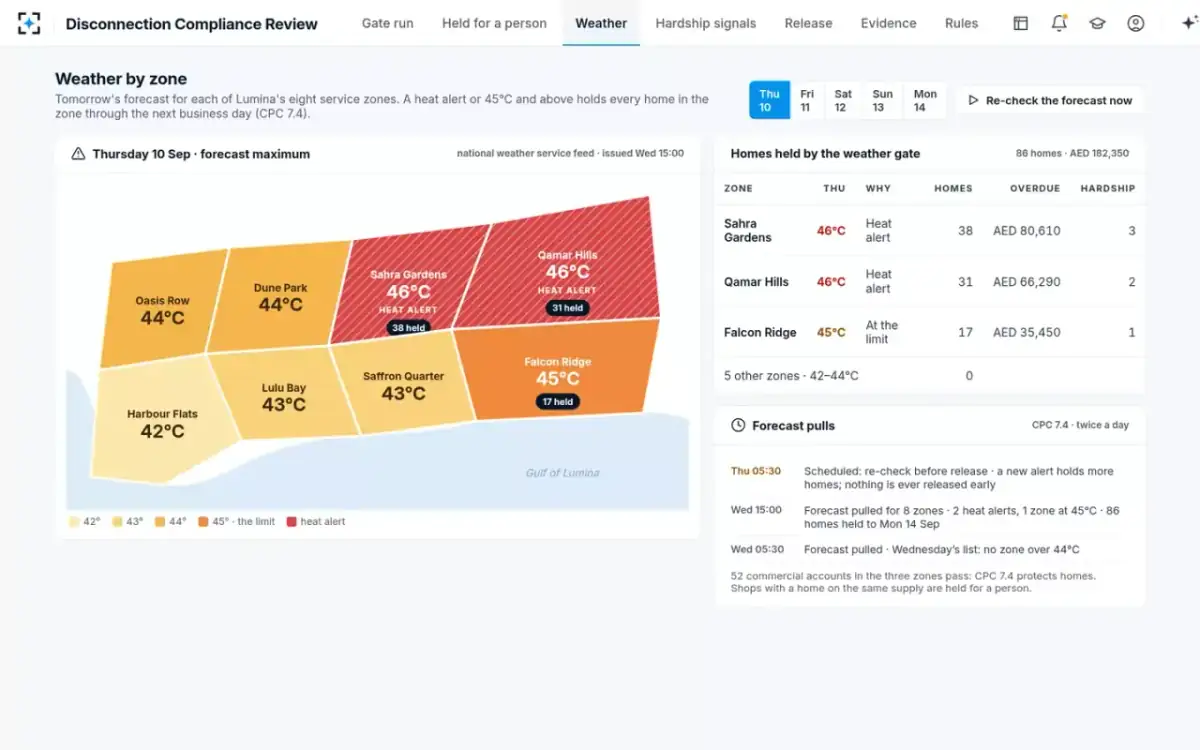Screen dimensions: 1200x750
Task: Select the Mon 14 day
Action: pyautogui.click(x=925, y=100)
